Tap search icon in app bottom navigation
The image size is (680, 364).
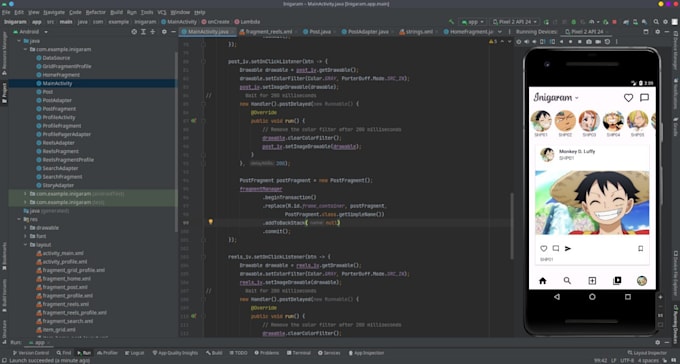(x=567, y=281)
